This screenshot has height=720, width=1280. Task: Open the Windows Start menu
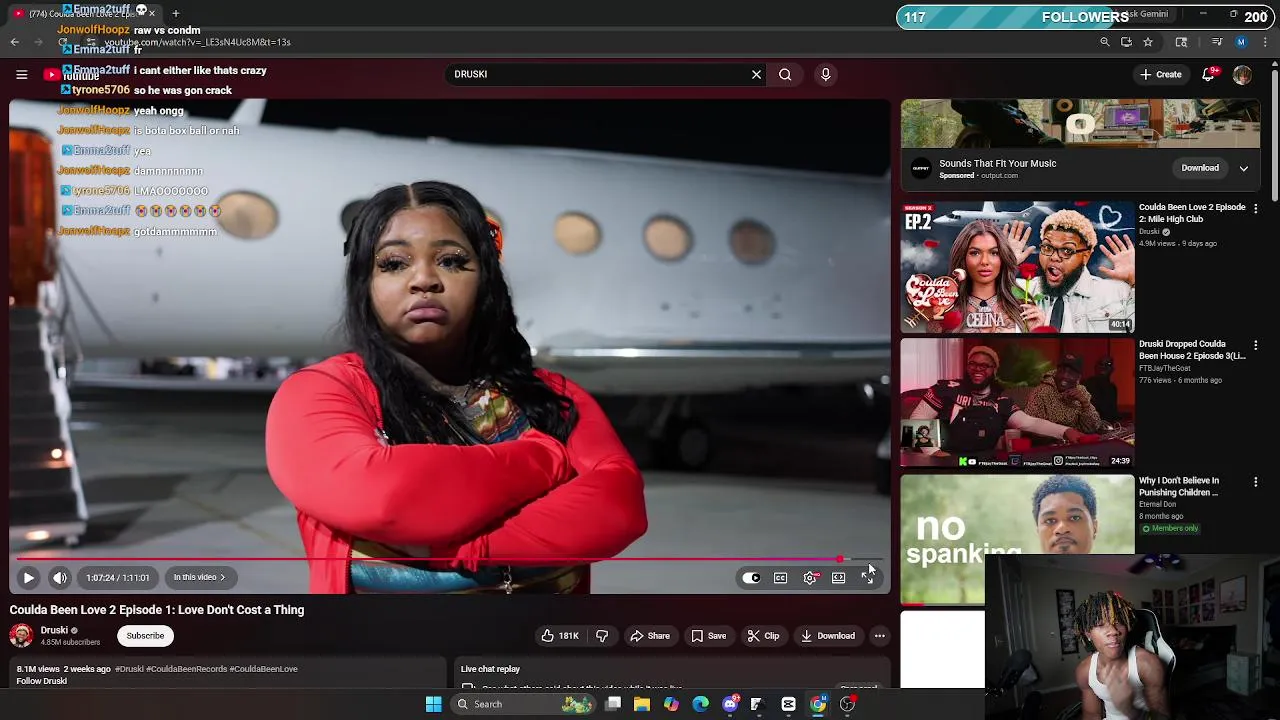tap(433, 704)
